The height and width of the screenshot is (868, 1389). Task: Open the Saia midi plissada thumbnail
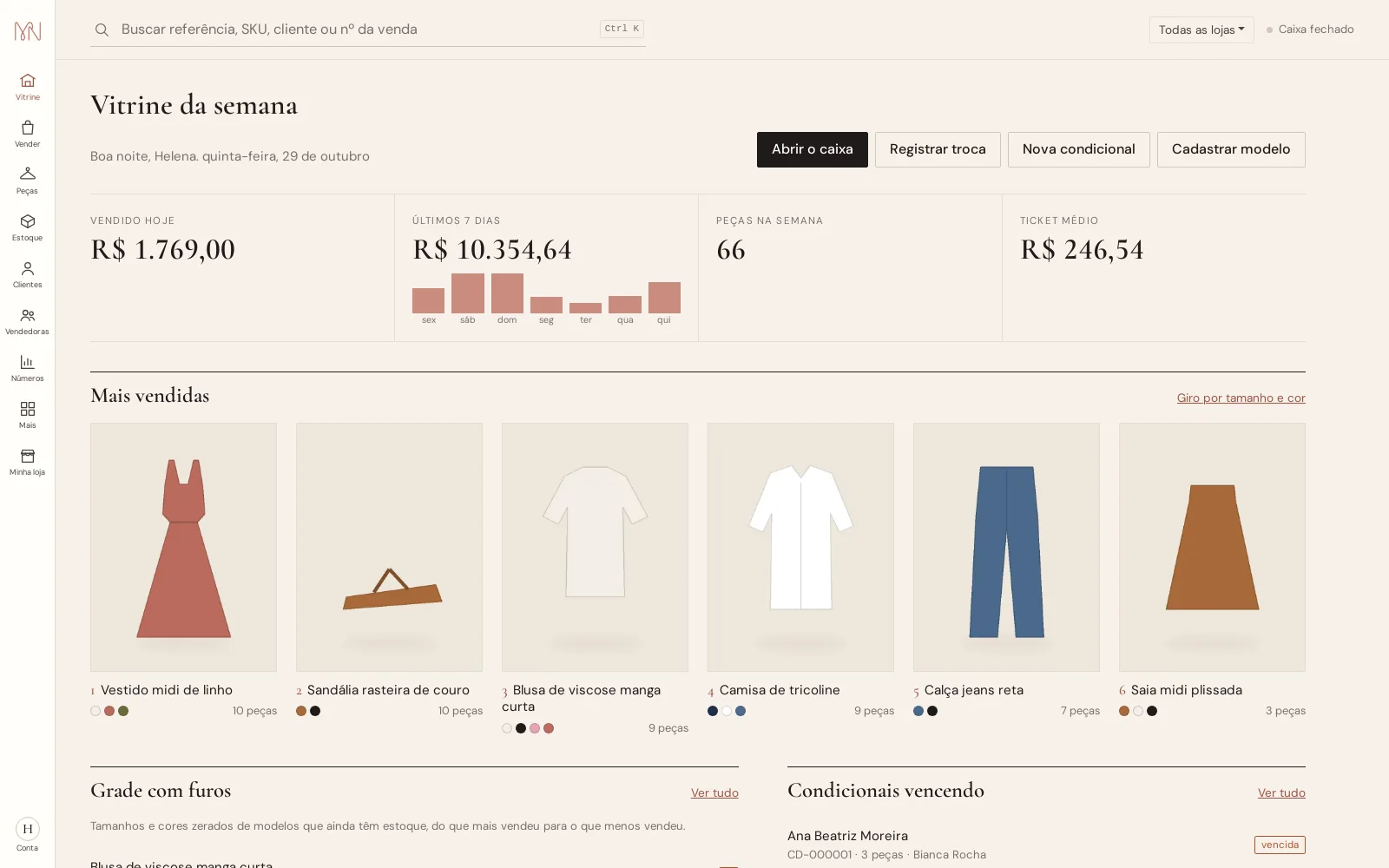(1212, 547)
